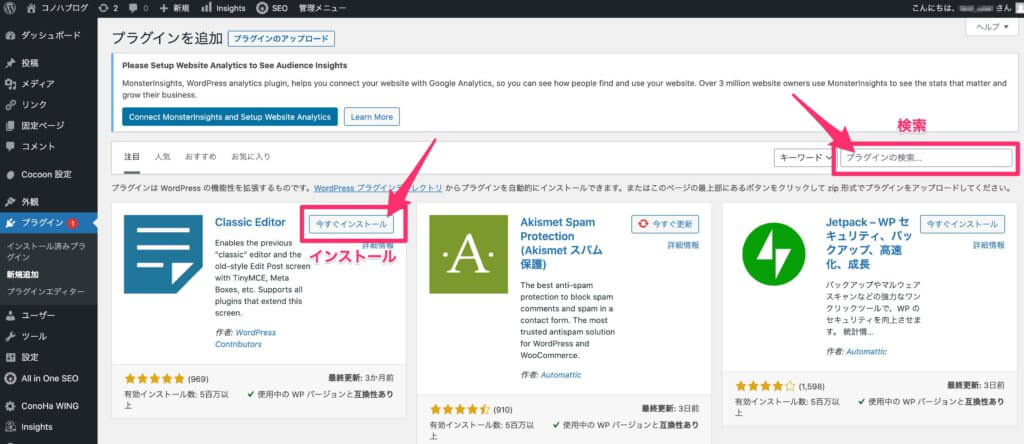Click the plus 新規 icon in the admin bar

coord(163,8)
